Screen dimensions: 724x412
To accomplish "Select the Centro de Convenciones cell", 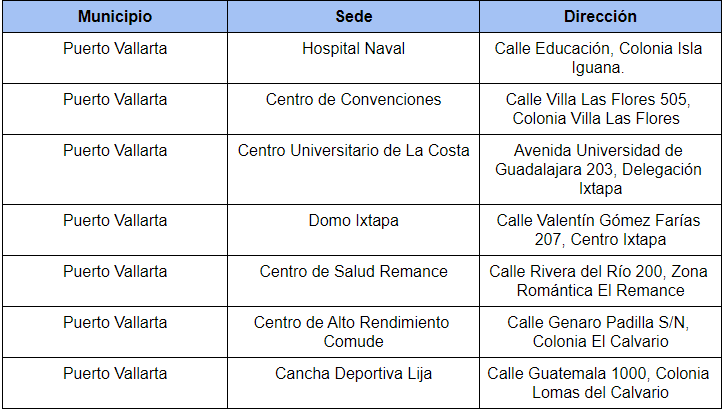I will click(354, 109).
